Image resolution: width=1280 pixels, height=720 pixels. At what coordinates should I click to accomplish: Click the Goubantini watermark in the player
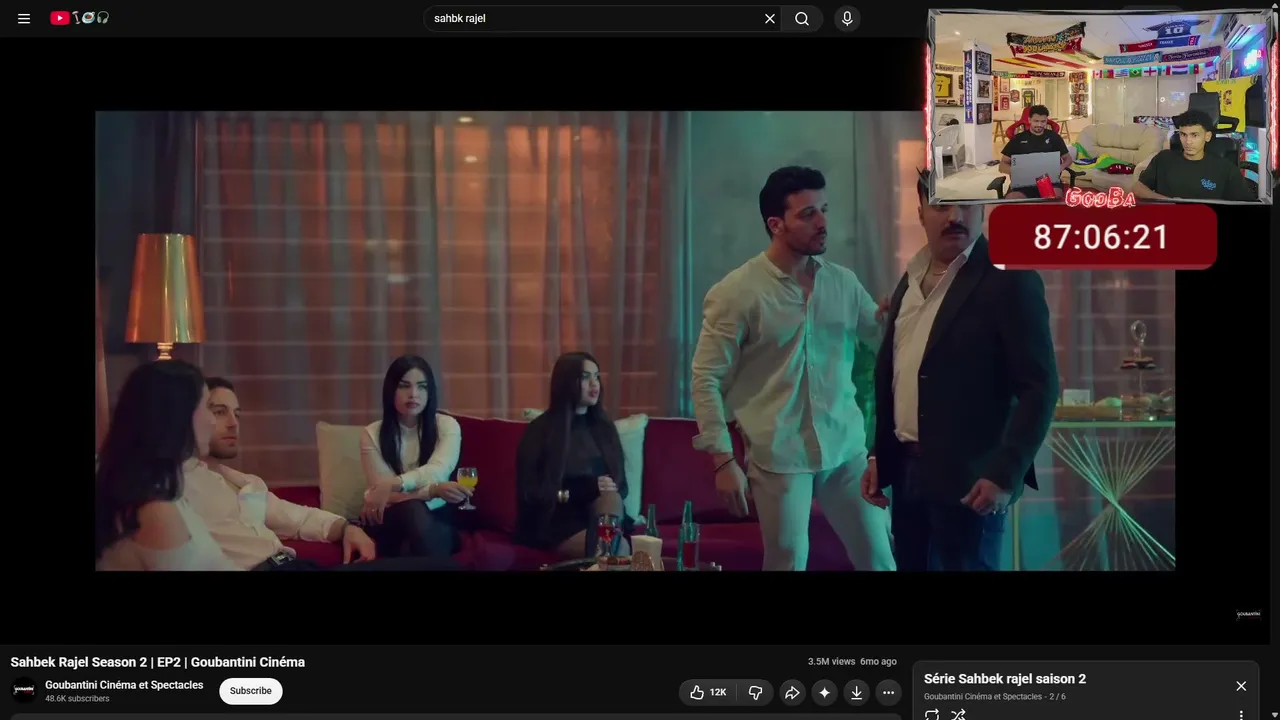[x=1248, y=615]
